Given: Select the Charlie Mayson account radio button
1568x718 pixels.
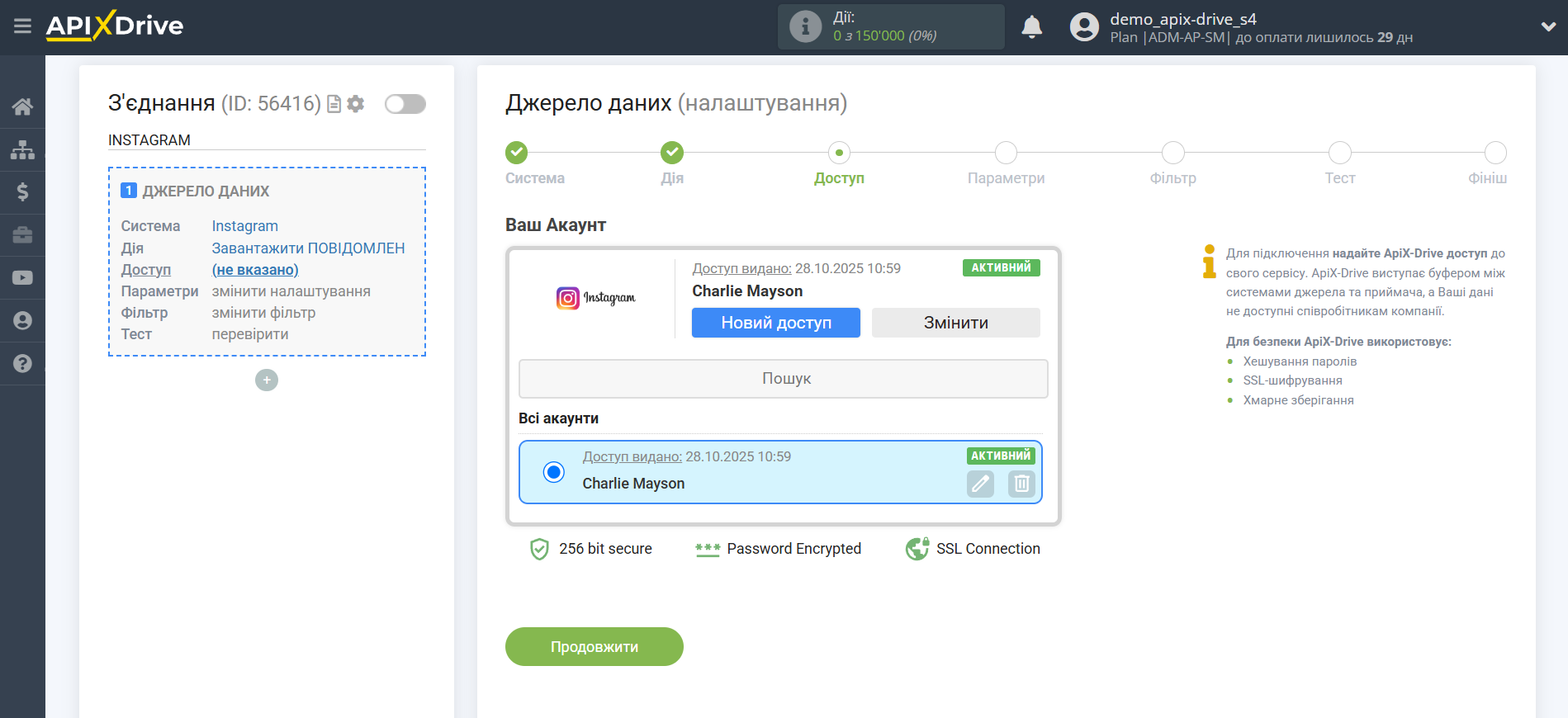Looking at the screenshot, I should 554,472.
